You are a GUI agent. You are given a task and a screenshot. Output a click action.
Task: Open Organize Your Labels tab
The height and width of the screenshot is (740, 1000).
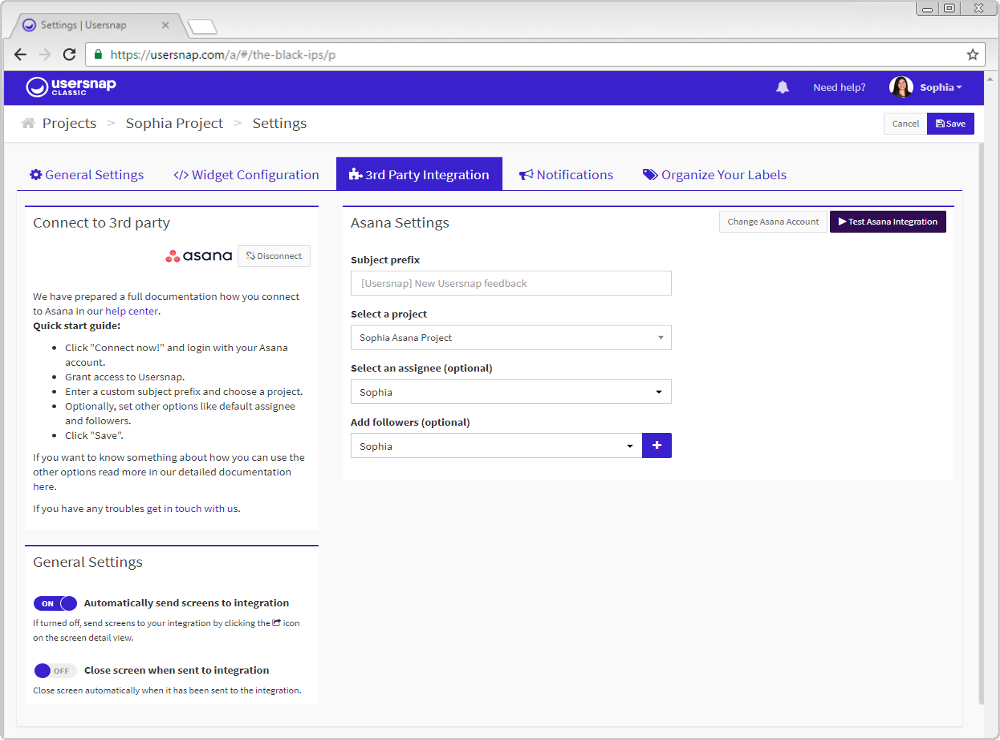[x=715, y=175]
